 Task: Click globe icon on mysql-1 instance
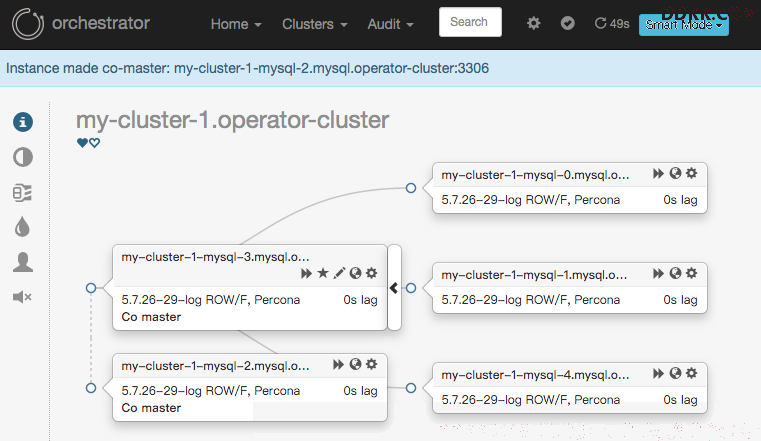click(675, 273)
